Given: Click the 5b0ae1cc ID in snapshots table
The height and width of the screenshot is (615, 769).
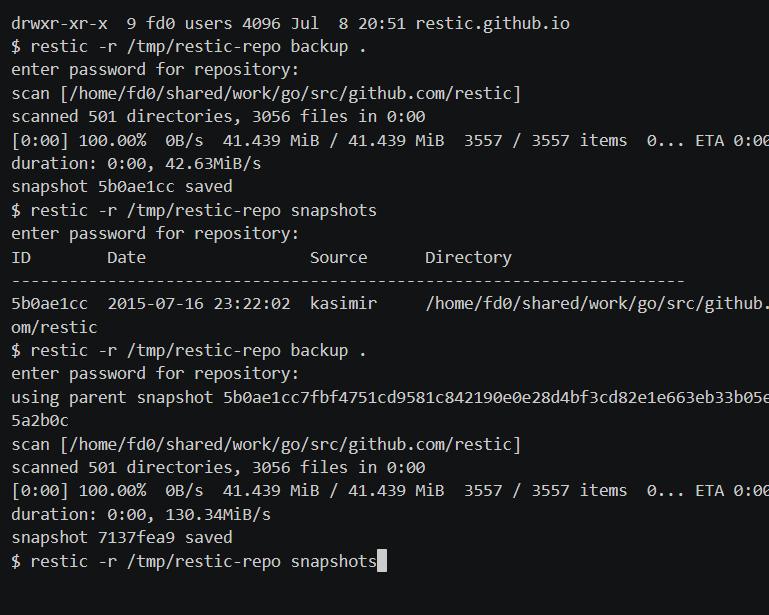Looking at the screenshot, I should point(50,304).
